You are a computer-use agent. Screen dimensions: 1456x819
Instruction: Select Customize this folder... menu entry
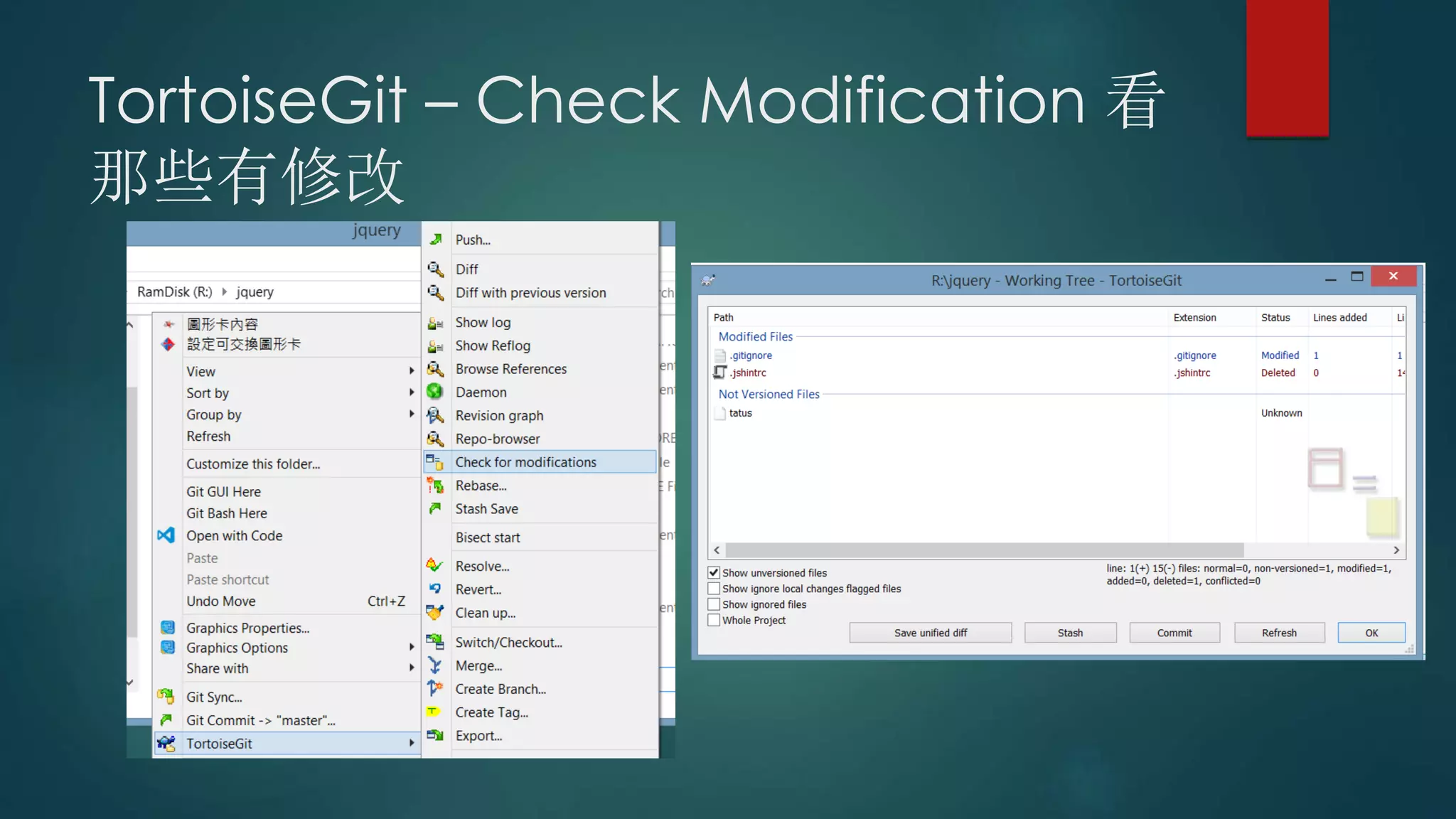[253, 464]
